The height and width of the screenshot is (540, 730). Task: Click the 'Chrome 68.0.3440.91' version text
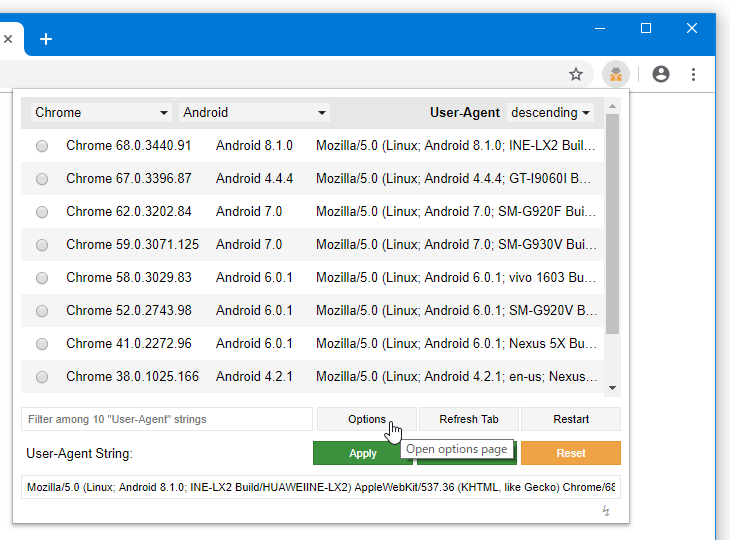[128, 146]
